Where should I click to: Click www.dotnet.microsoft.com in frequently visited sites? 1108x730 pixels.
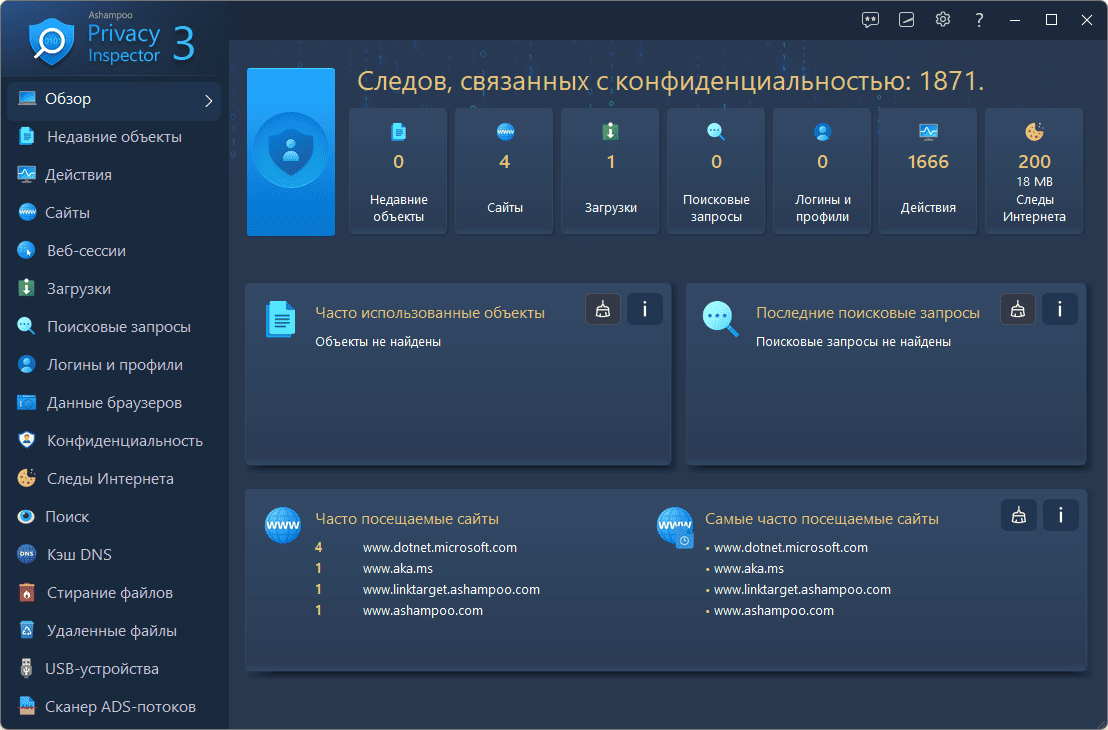[439, 548]
